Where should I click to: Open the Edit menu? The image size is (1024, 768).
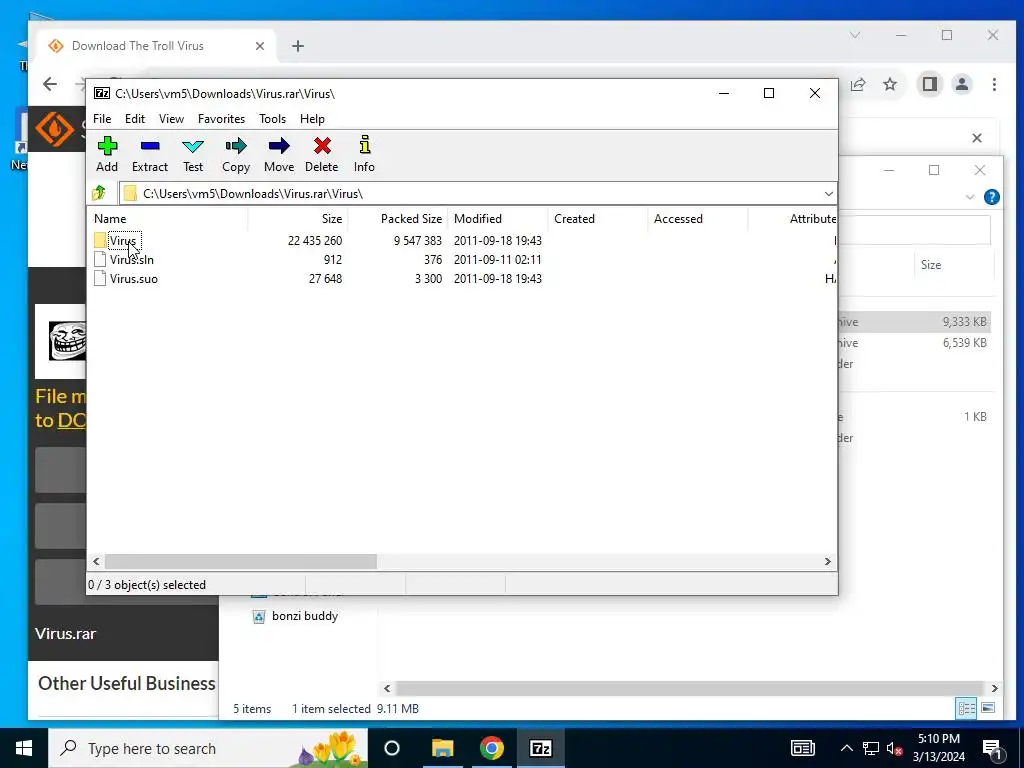point(135,119)
